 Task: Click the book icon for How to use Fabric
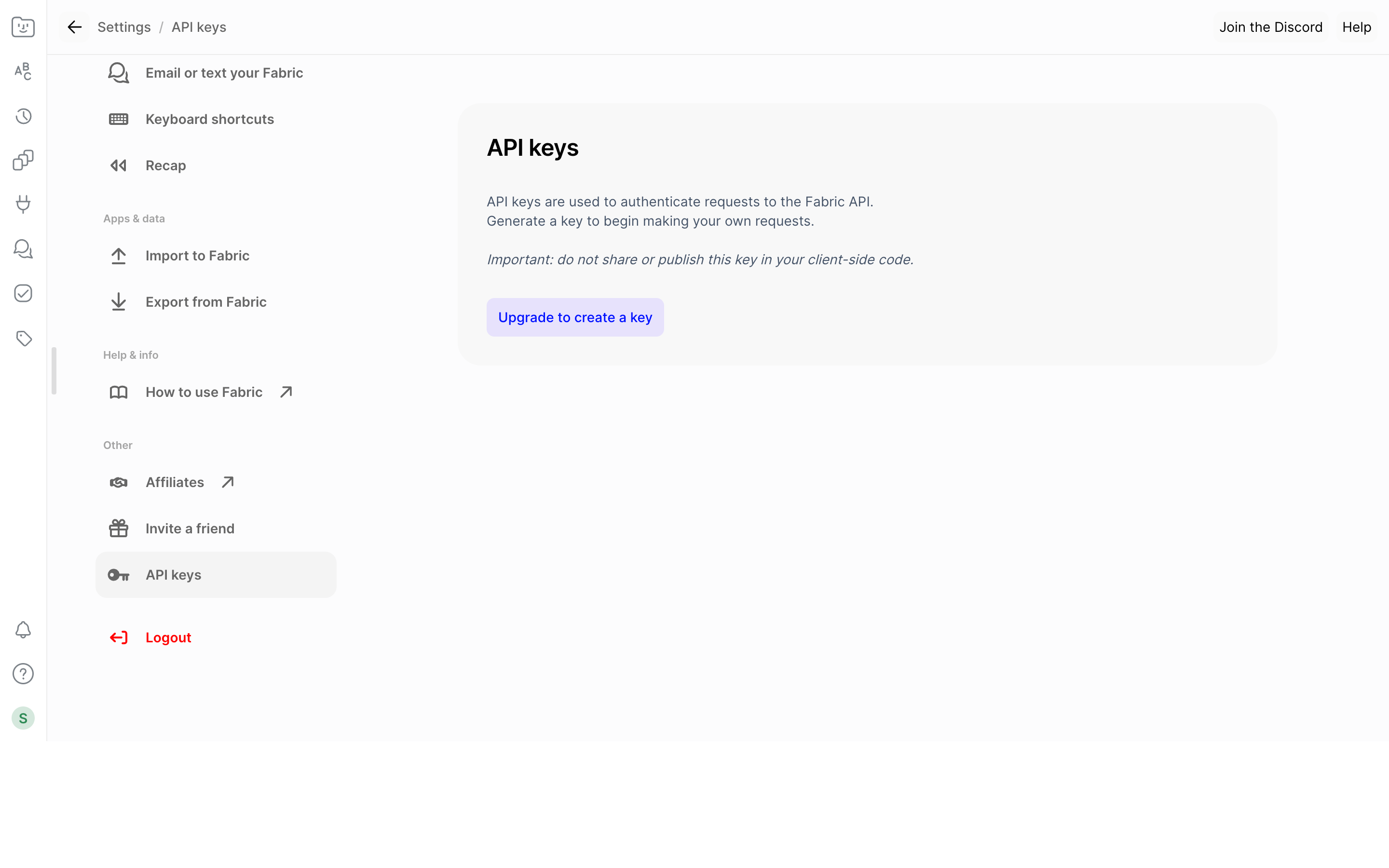click(119, 392)
